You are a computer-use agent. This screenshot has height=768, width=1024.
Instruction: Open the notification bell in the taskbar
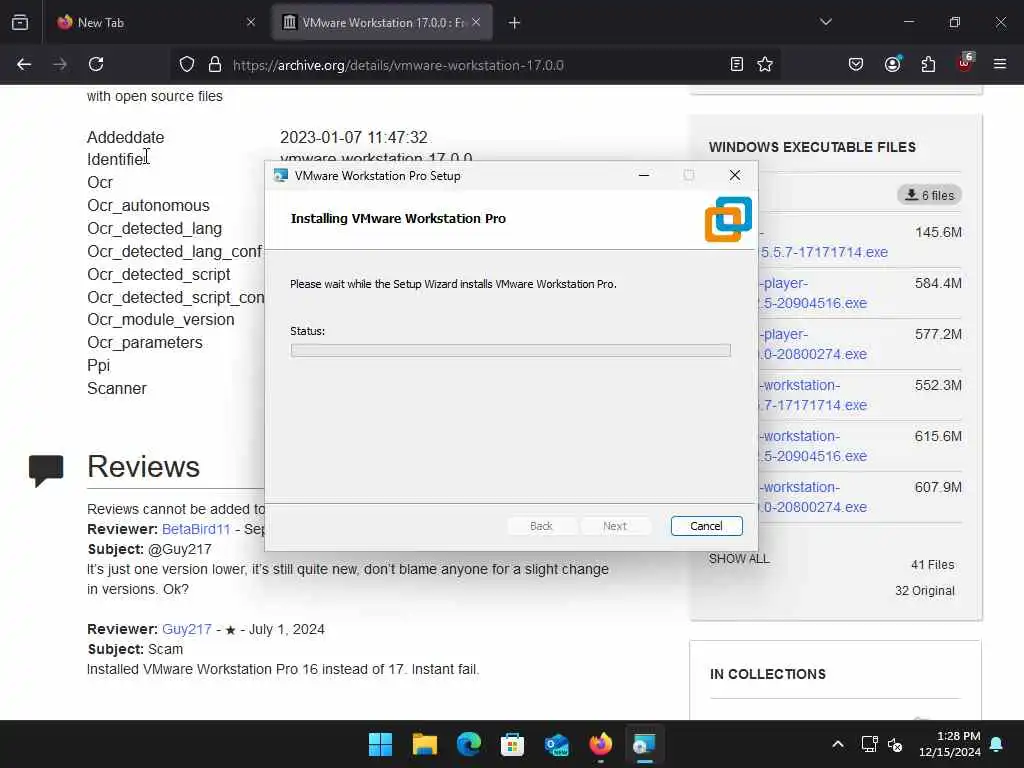pyautogui.click(x=997, y=744)
